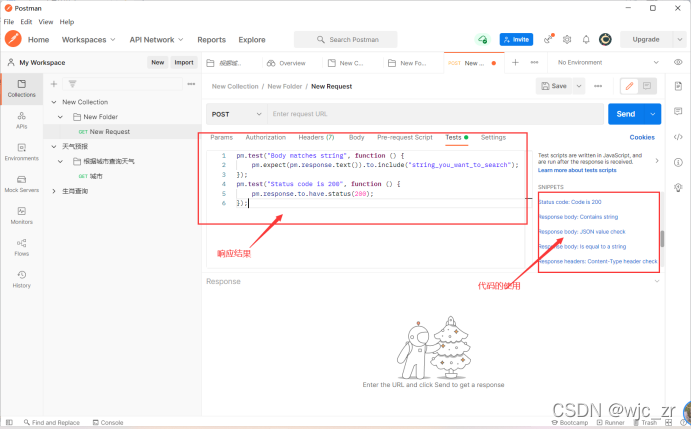Viewport: 691px width, 430px height.
Task: Open the code snippet icon in right sidebar
Action: [678, 137]
